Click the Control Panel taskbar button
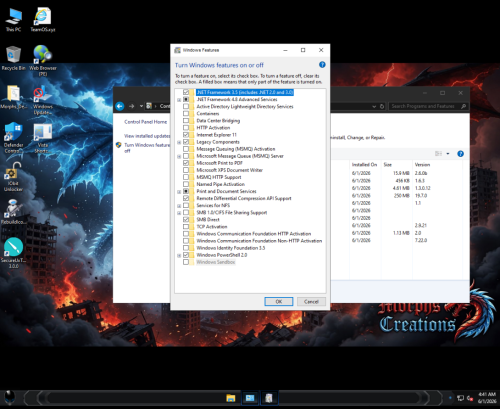This screenshot has height=409, width=500. pos(250,398)
